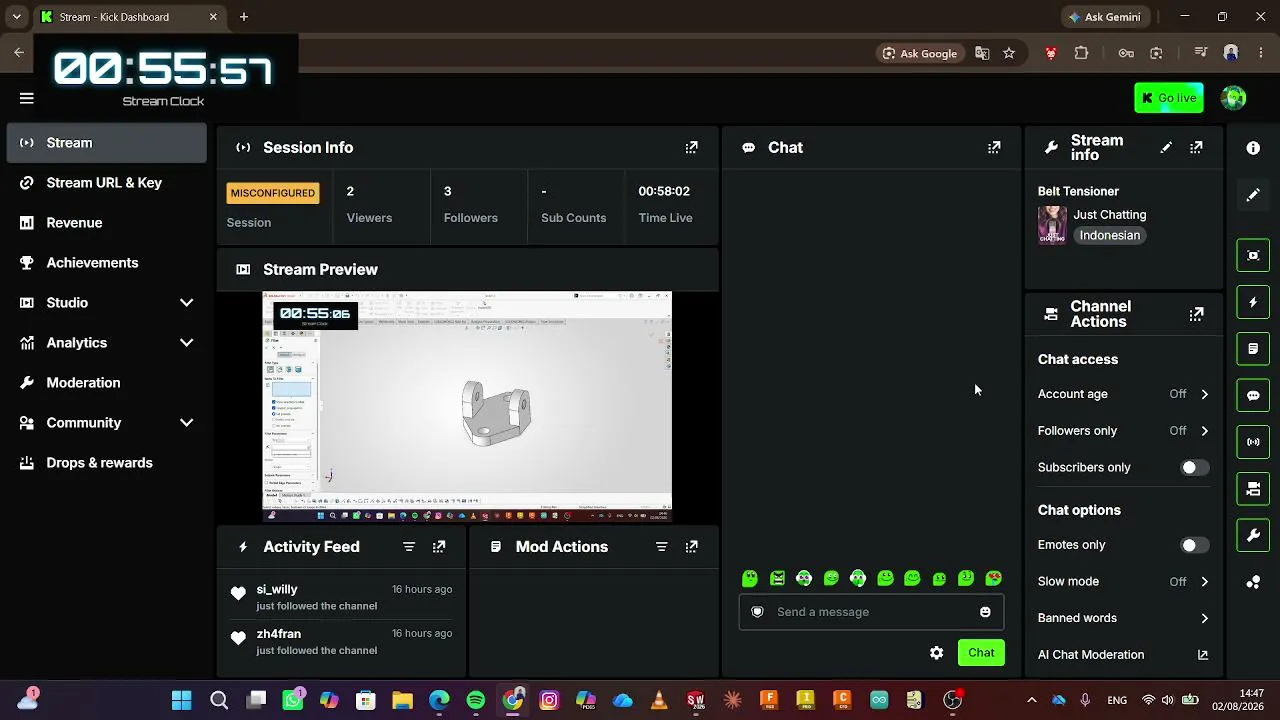
Task: Click the Stream Preview video thumbnail
Action: [467, 407]
